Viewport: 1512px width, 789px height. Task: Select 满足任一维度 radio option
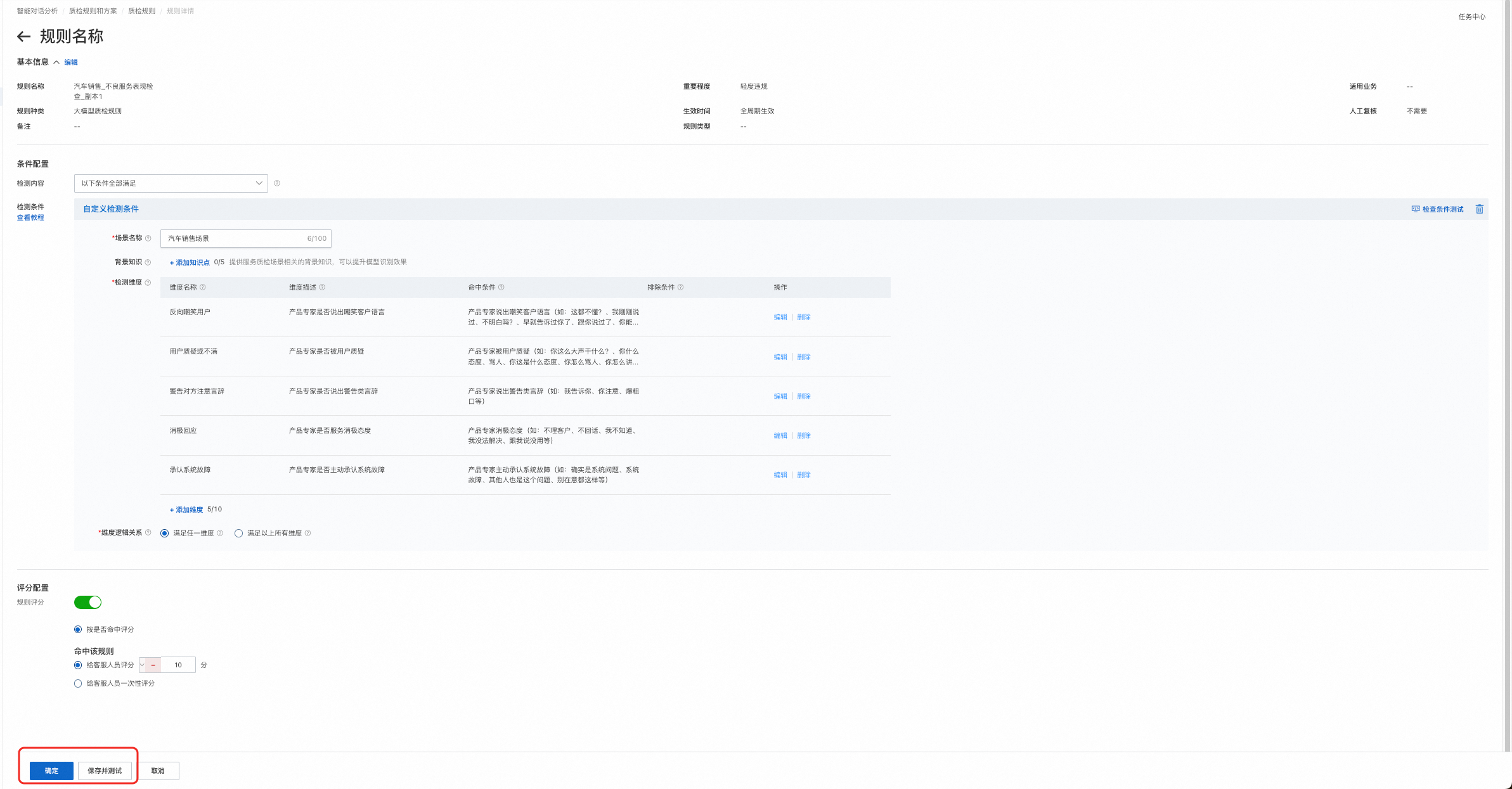pyautogui.click(x=165, y=534)
